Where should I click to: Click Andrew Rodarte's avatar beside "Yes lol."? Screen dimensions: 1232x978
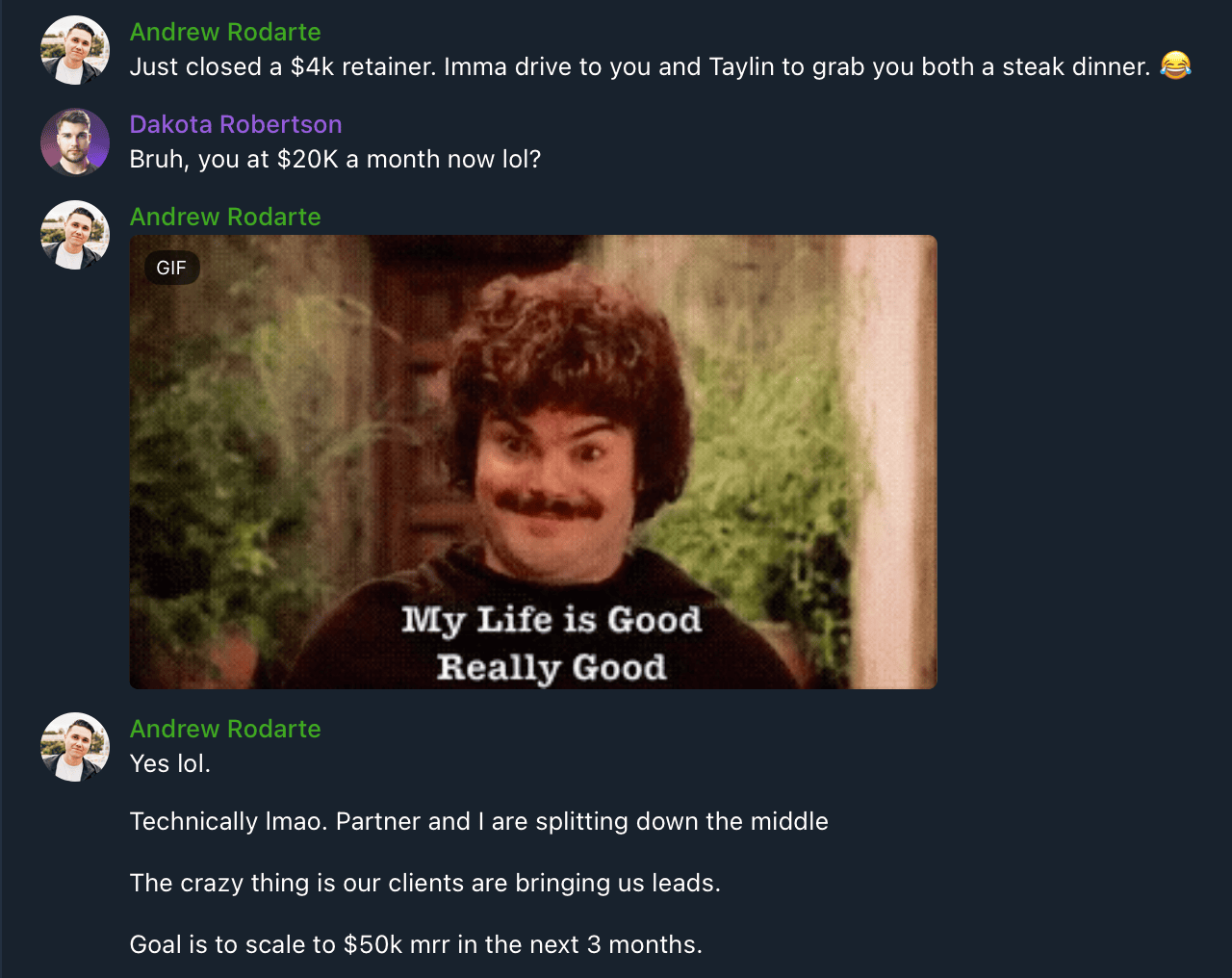click(75, 747)
